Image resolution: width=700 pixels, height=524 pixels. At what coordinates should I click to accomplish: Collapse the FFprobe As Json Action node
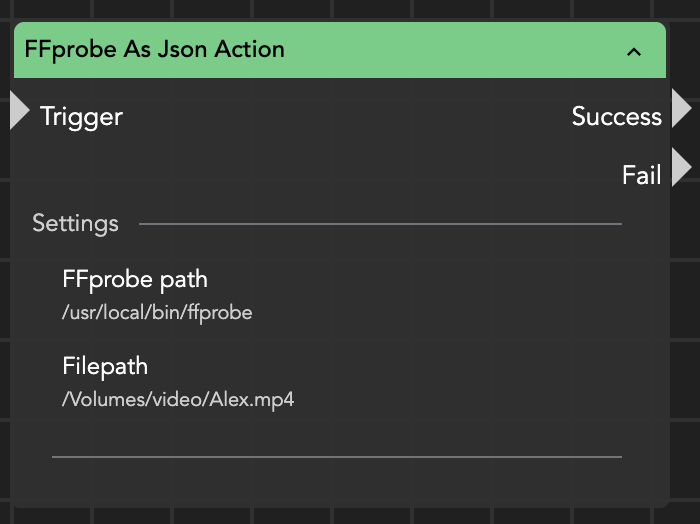click(x=634, y=51)
